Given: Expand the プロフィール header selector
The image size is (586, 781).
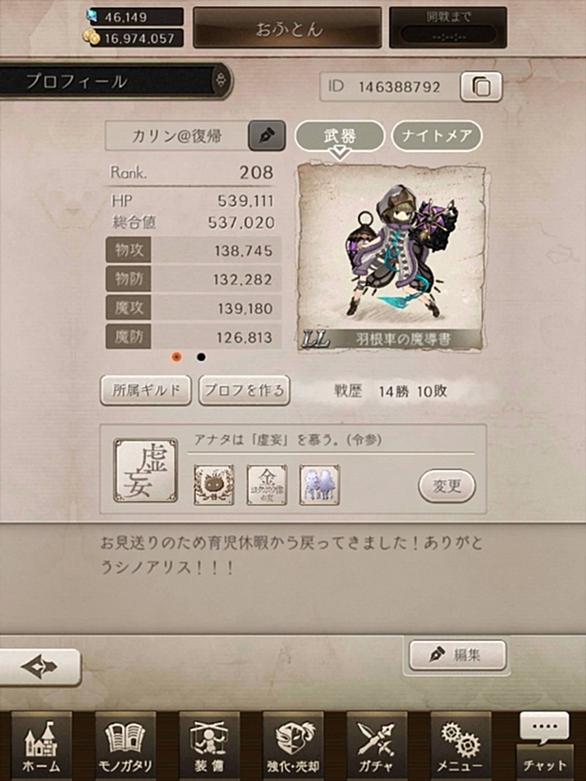Looking at the screenshot, I should coord(222,80).
